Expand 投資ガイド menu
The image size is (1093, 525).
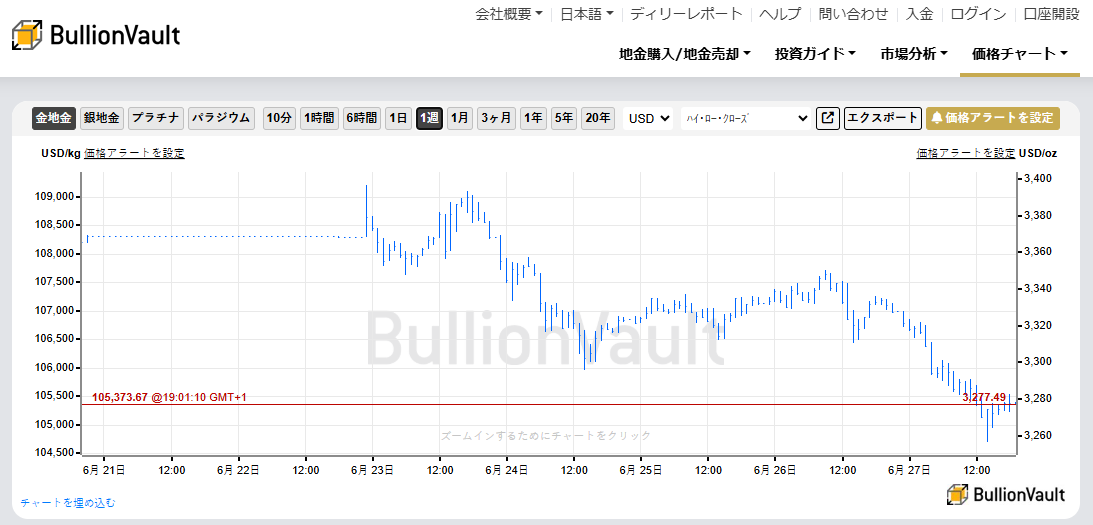point(816,54)
